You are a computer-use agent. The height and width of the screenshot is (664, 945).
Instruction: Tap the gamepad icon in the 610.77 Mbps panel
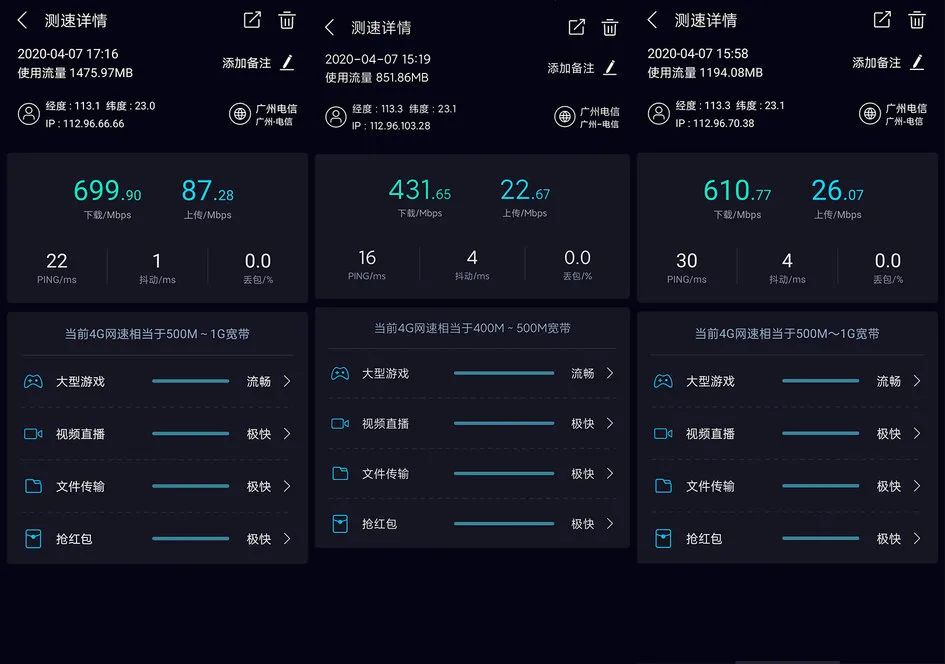click(x=663, y=381)
